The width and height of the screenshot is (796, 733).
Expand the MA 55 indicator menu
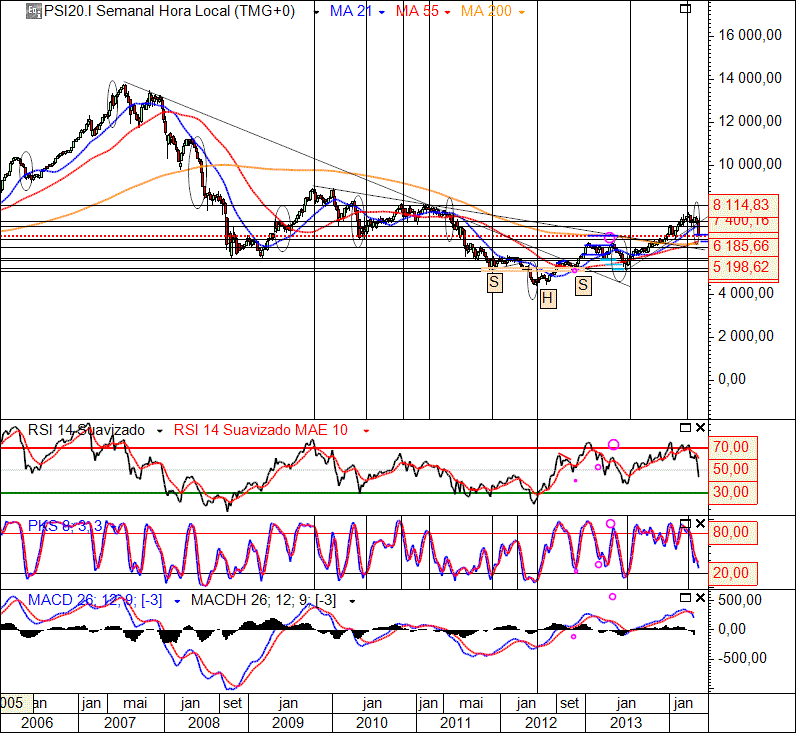(449, 12)
